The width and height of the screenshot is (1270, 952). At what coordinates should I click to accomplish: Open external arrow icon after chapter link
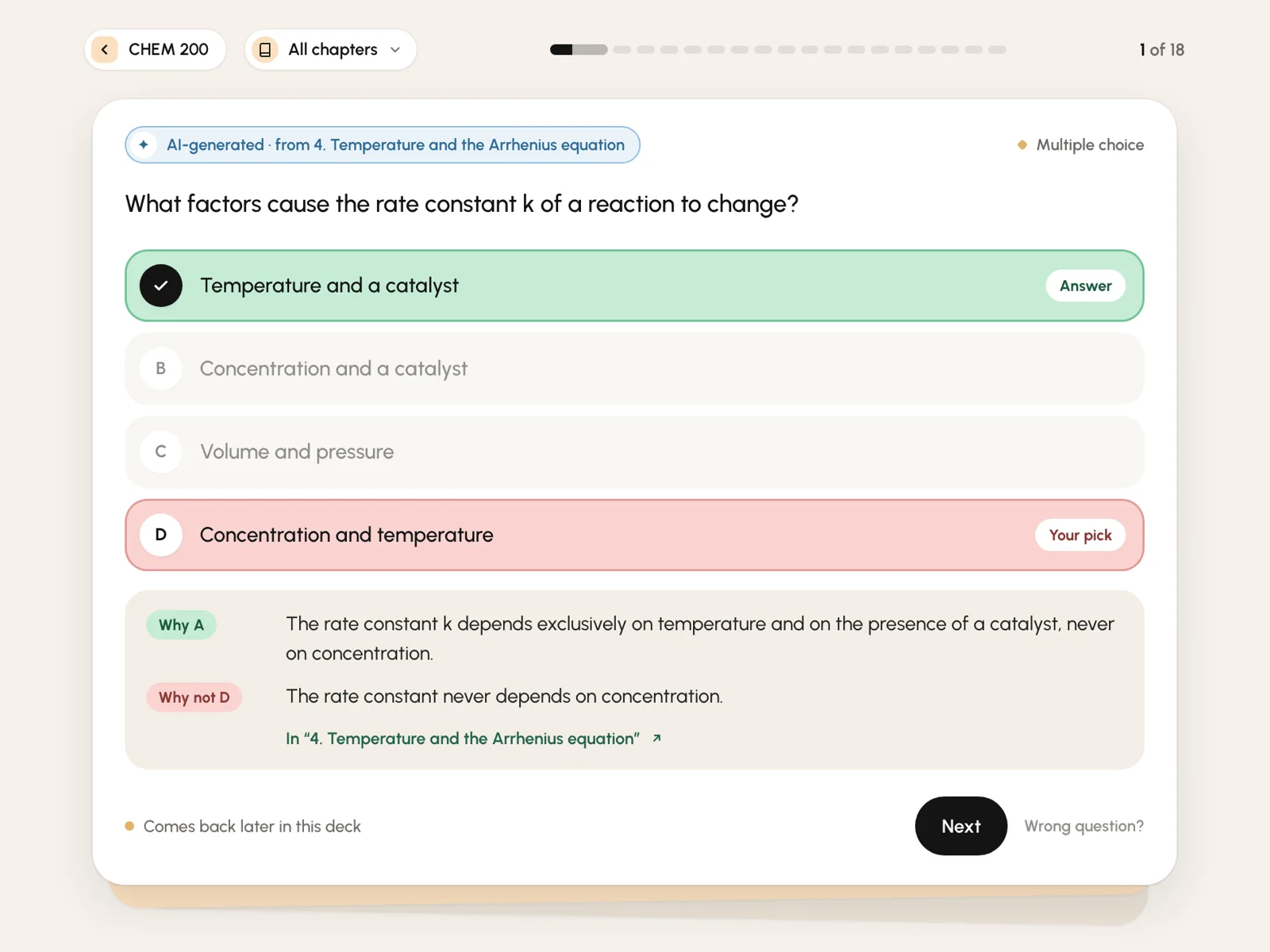click(x=656, y=739)
